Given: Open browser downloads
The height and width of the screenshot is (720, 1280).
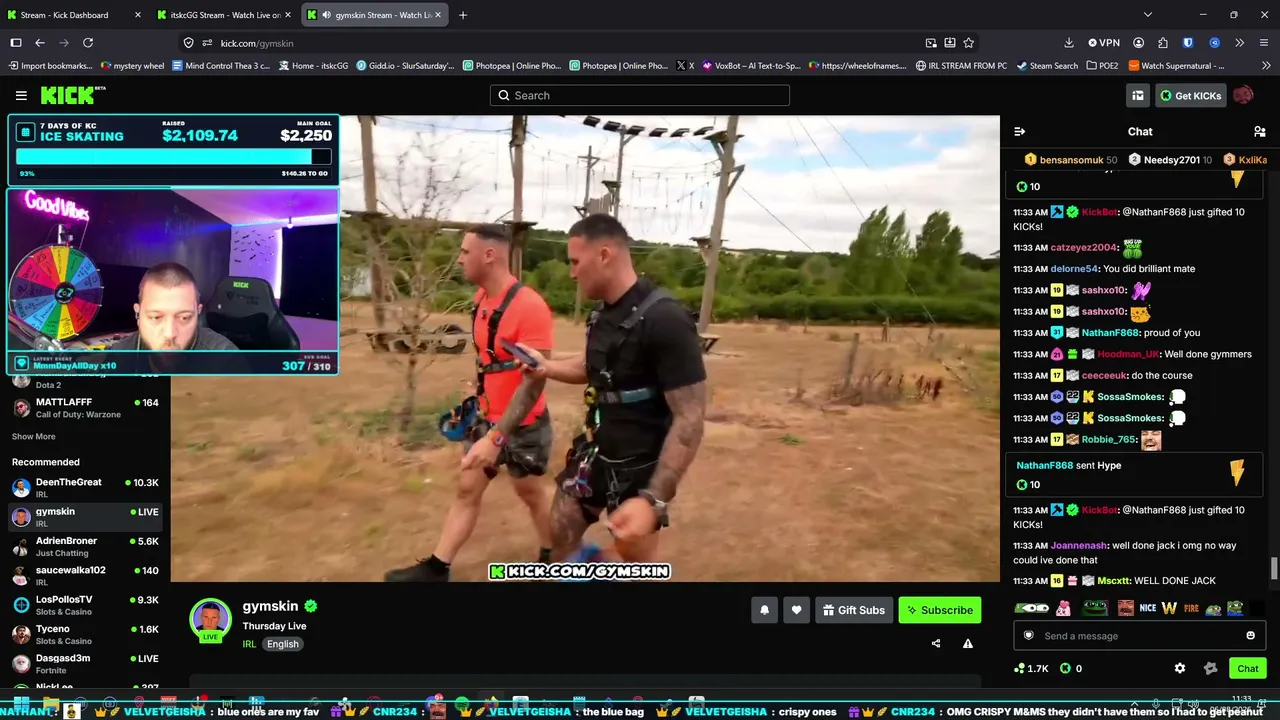Looking at the screenshot, I should (x=1068, y=43).
